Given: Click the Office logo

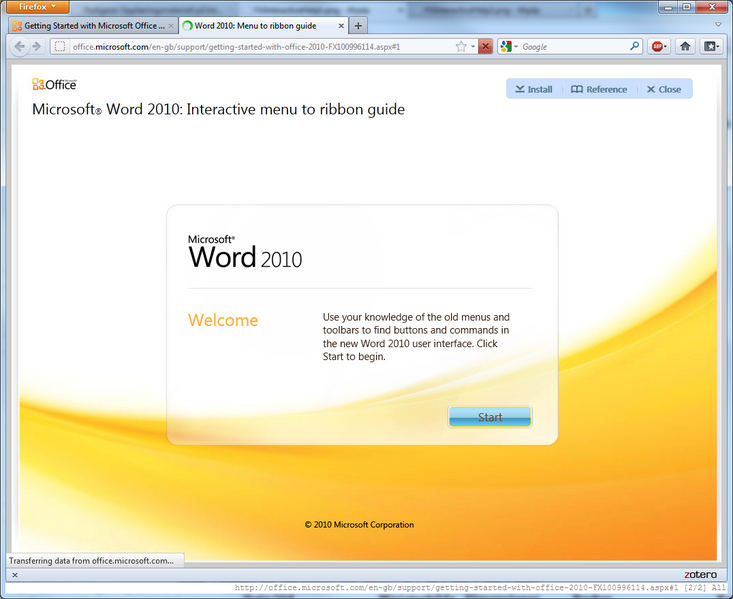Looking at the screenshot, I should (54, 84).
